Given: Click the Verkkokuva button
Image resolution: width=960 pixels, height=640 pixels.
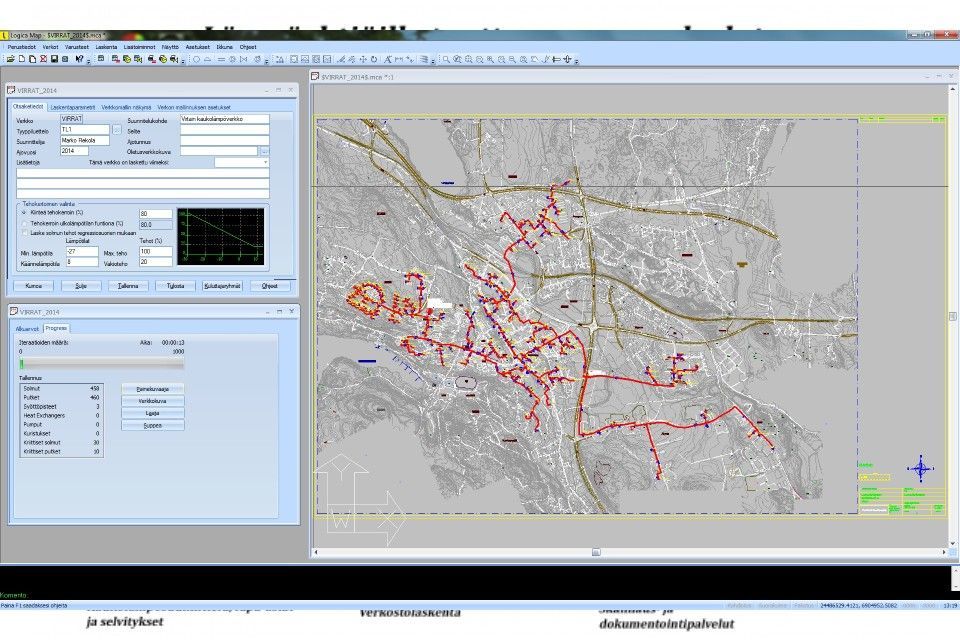Looking at the screenshot, I should click(152, 400).
